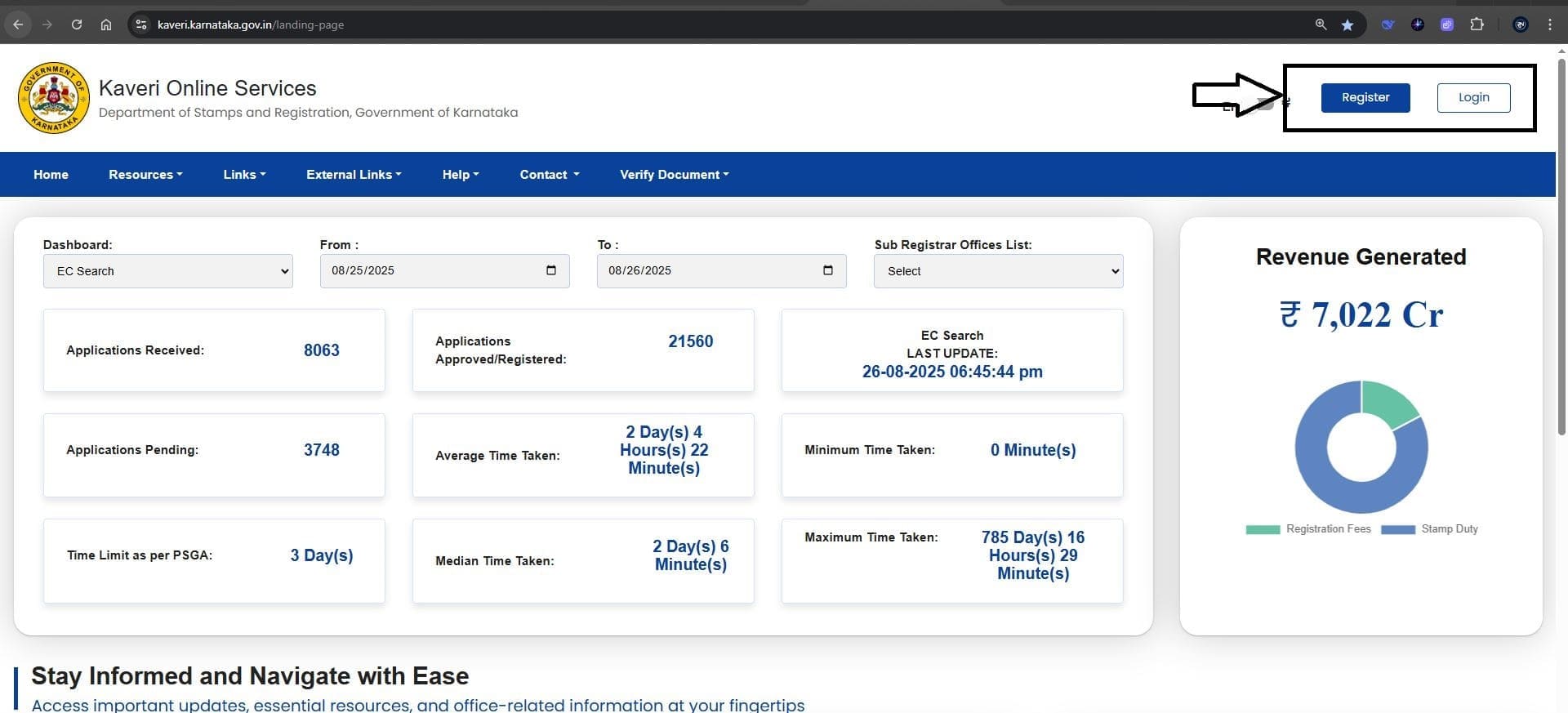
Task: Open the calendar icon in the From date field
Action: (x=551, y=270)
